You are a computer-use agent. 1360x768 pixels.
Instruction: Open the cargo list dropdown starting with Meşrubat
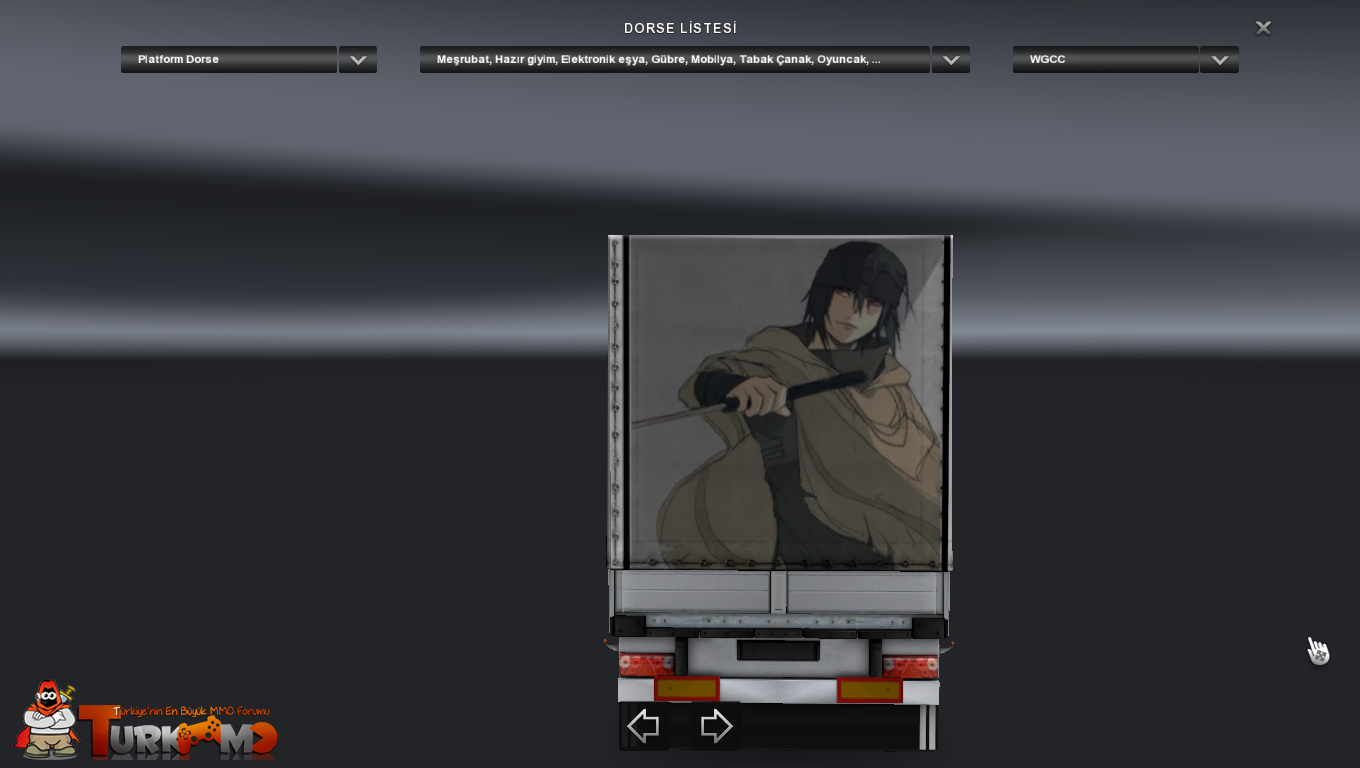[x=675, y=59]
